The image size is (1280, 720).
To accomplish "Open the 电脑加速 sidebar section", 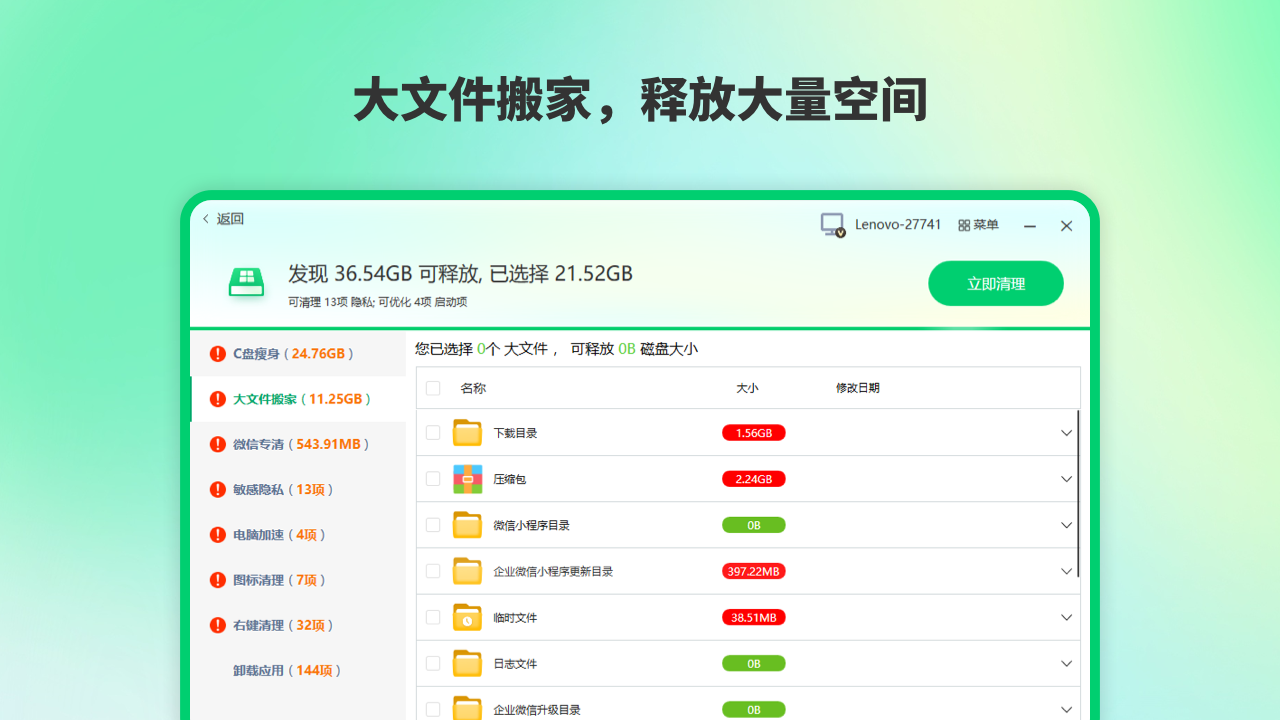I will coord(298,535).
